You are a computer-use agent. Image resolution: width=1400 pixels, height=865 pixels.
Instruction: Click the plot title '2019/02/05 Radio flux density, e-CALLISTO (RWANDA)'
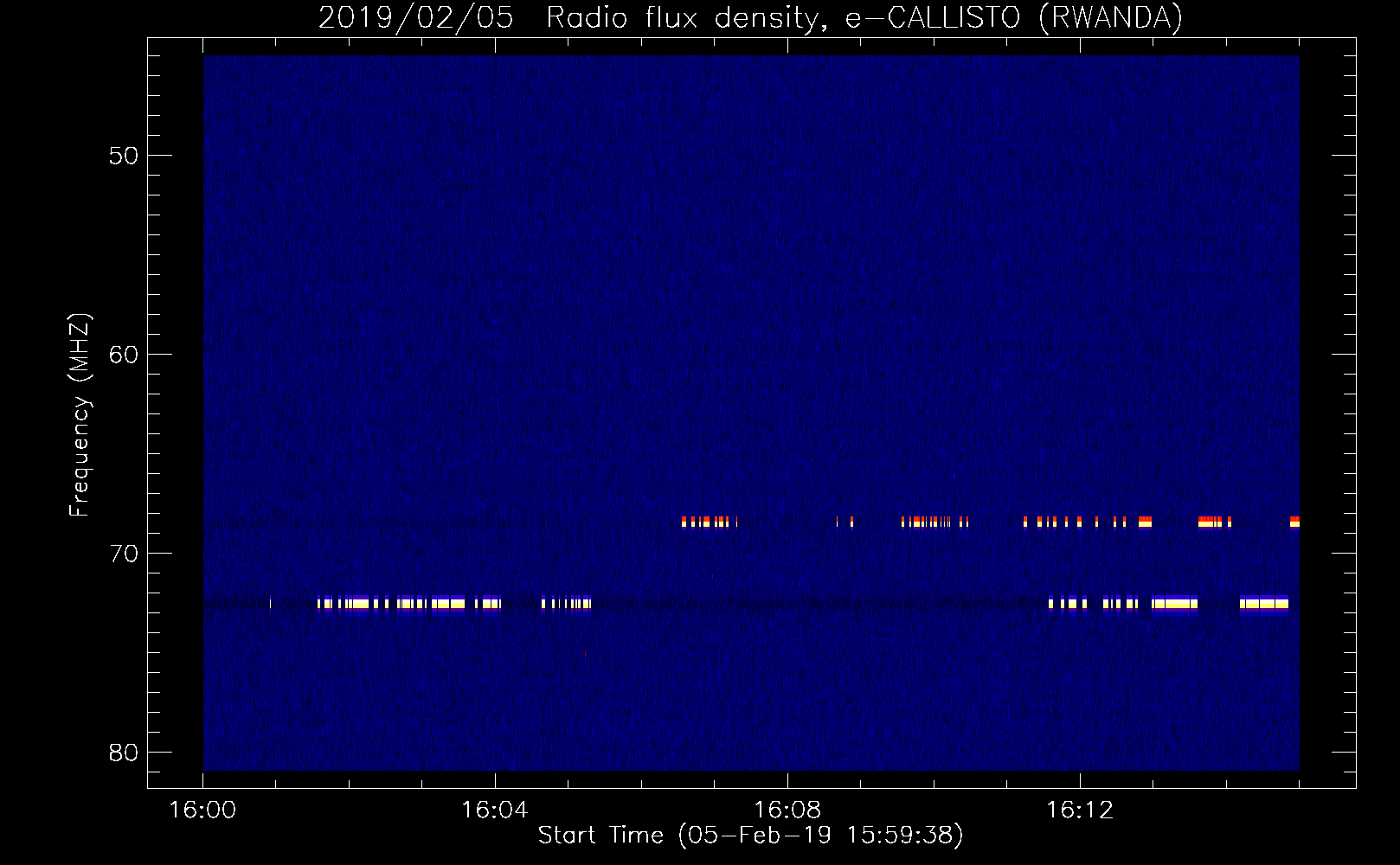[x=750, y=17]
